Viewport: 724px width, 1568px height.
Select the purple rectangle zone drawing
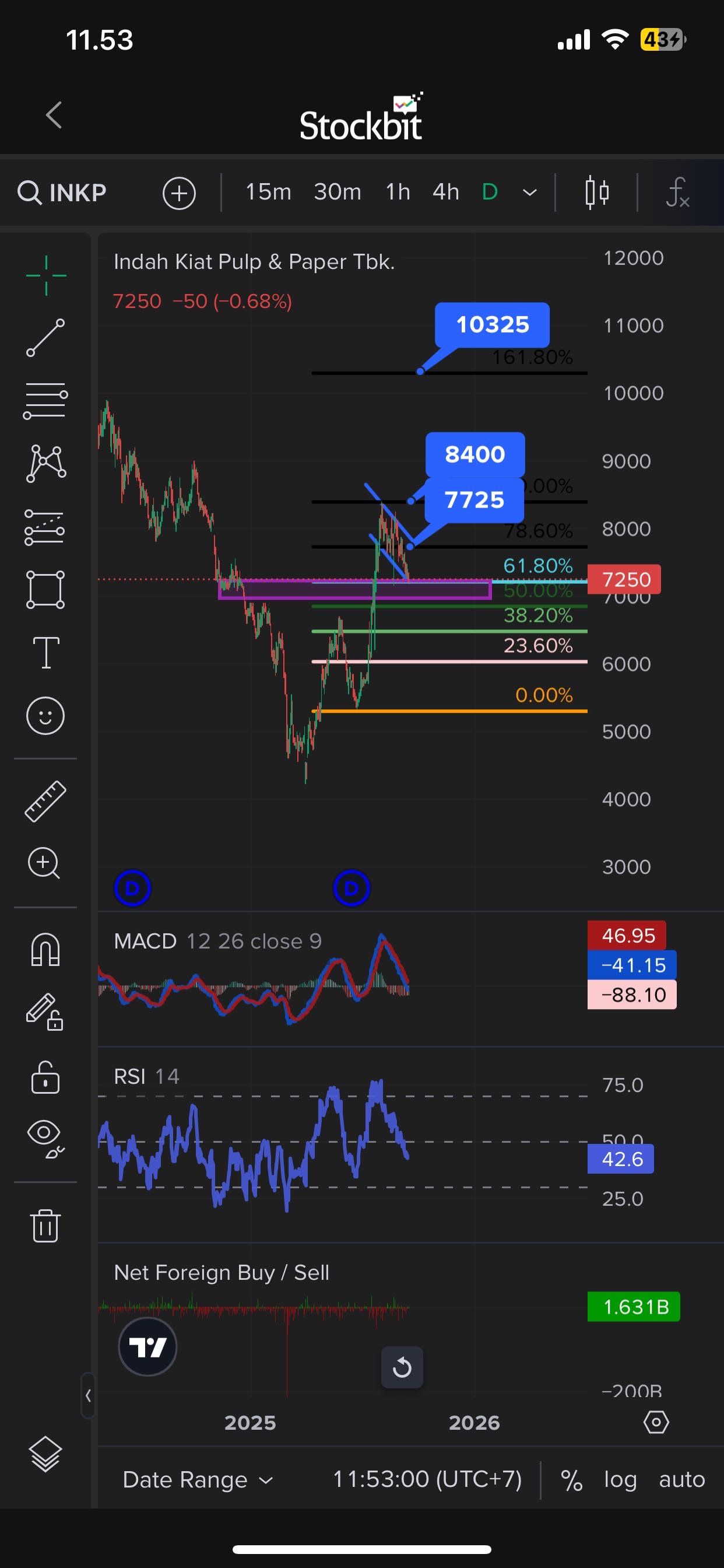point(354,590)
